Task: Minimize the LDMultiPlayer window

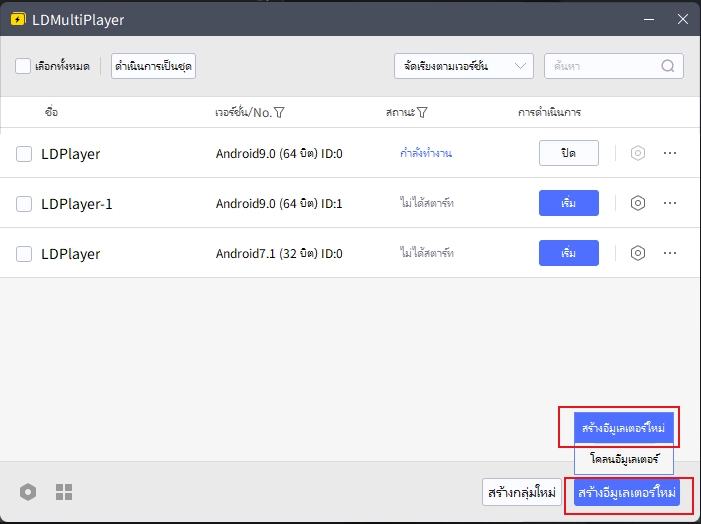Action: coord(649,19)
